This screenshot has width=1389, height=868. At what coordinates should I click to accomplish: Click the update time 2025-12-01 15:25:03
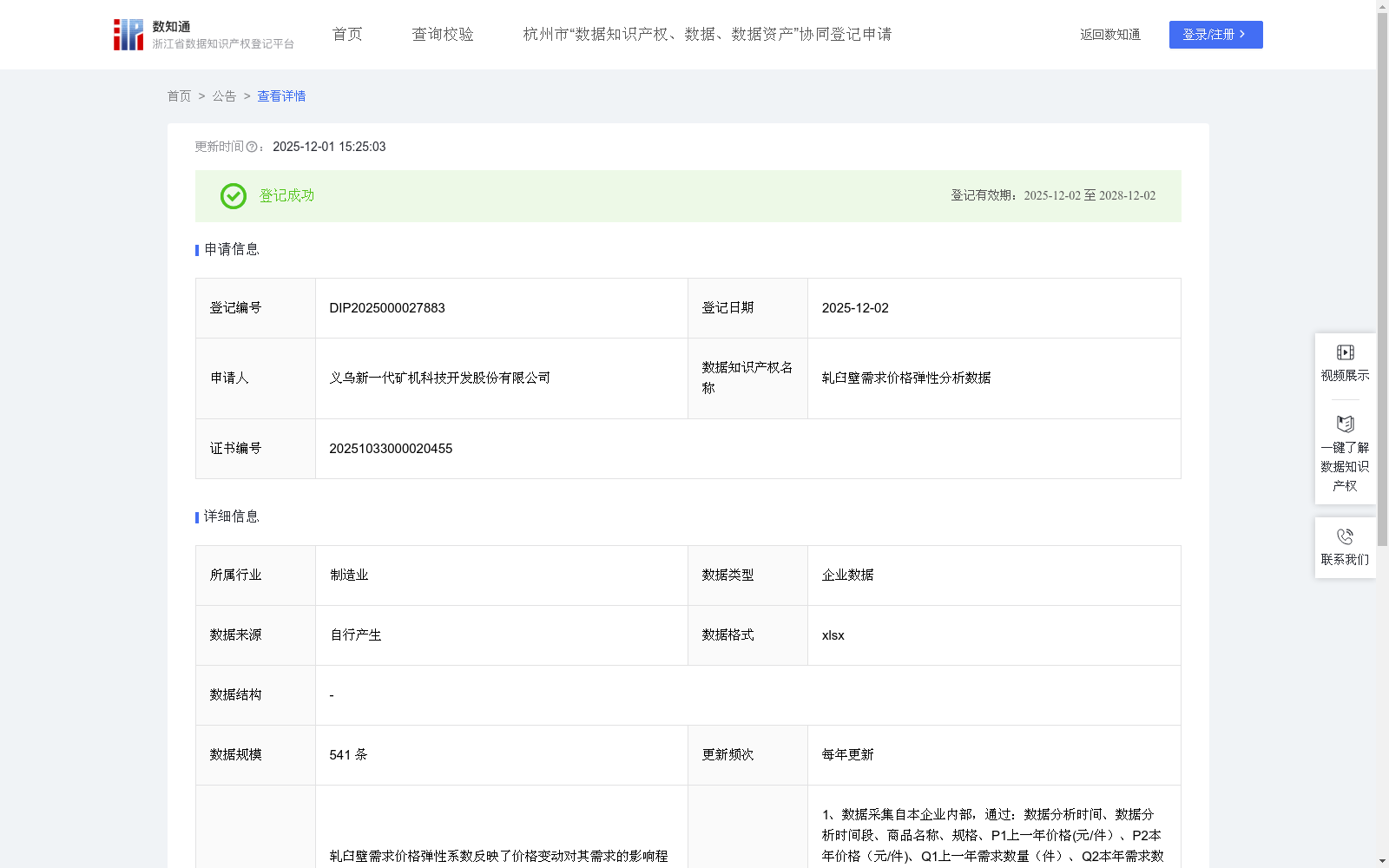click(329, 148)
